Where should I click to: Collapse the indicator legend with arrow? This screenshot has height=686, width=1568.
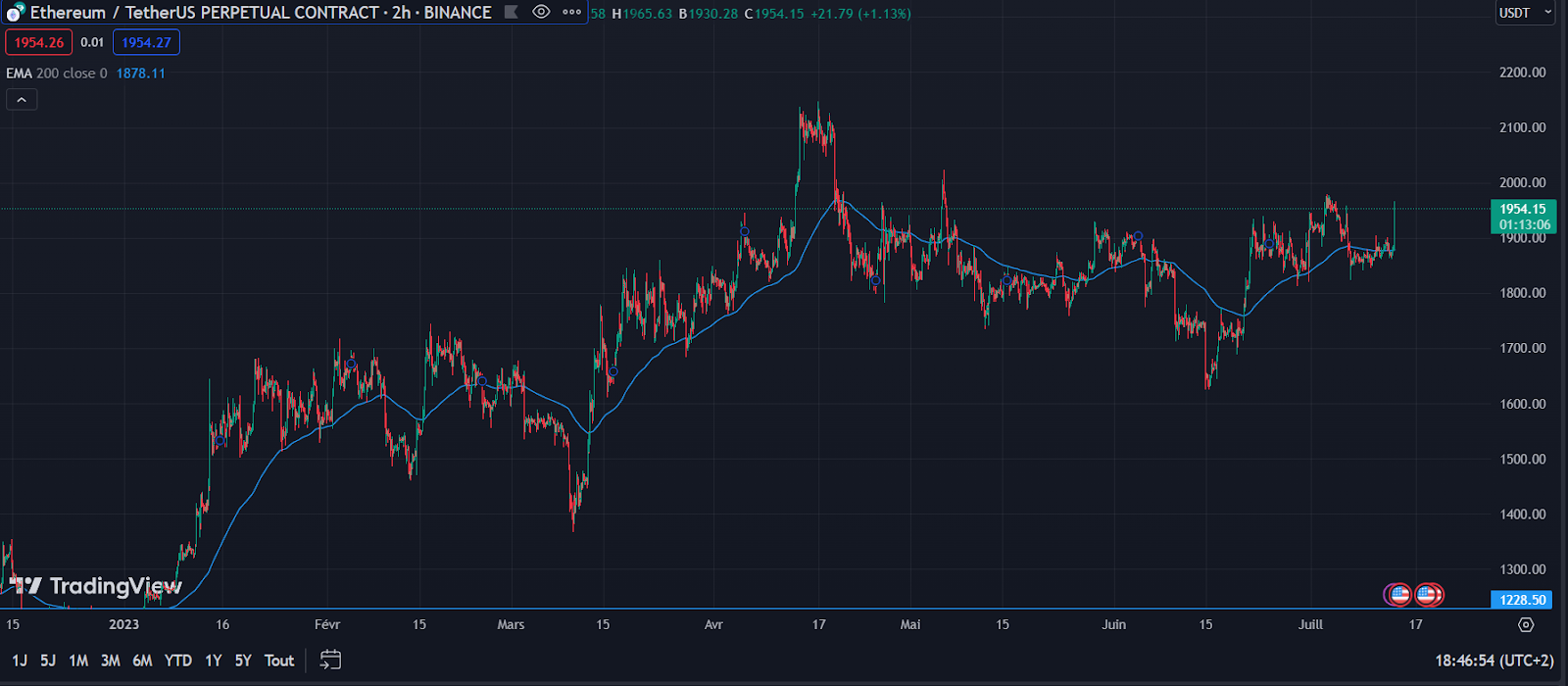tap(22, 99)
